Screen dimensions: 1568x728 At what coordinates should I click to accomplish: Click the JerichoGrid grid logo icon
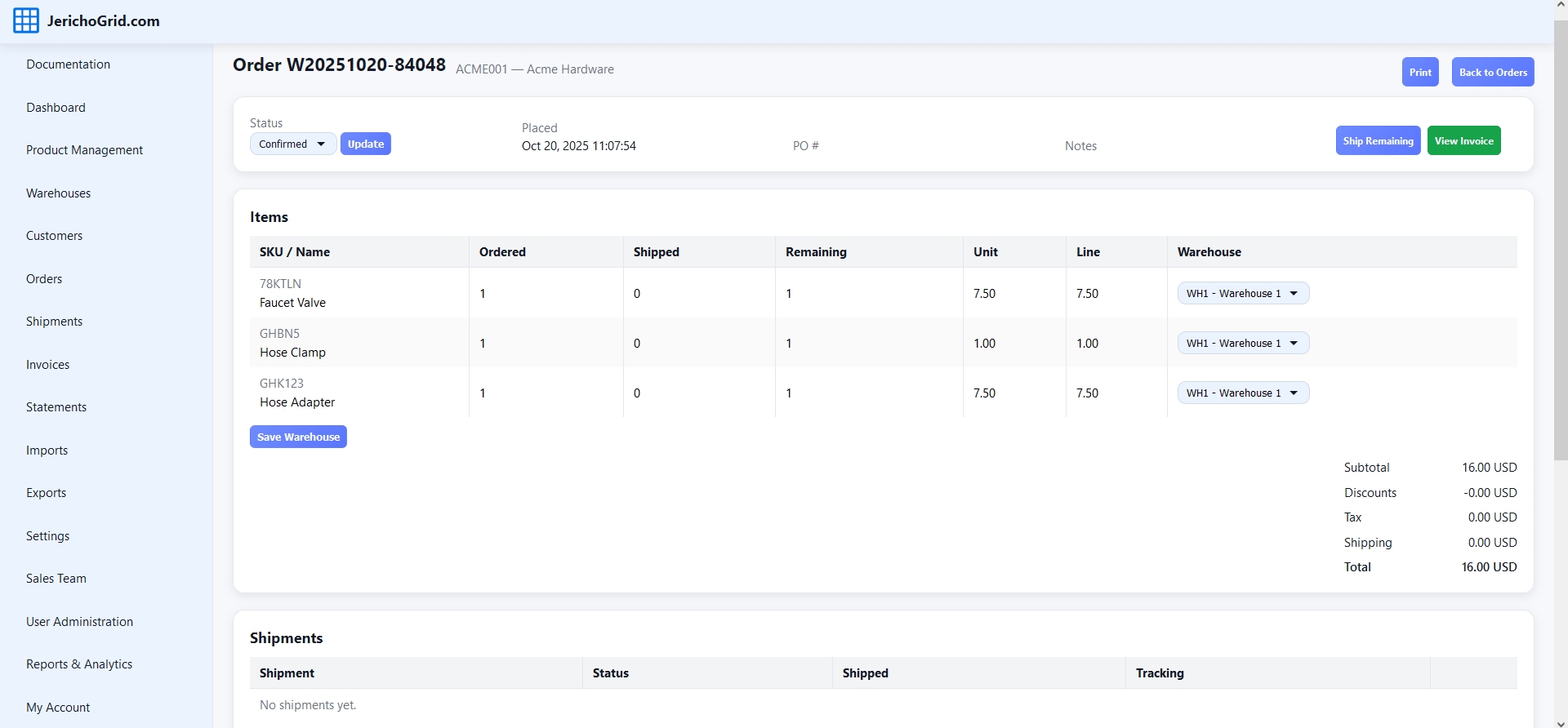(26, 21)
